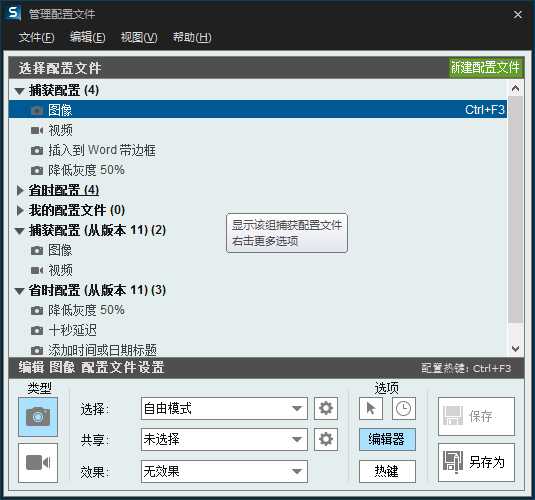Open the 视图(V) menu
The image size is (535, 500).
click(x=139, y=37)
